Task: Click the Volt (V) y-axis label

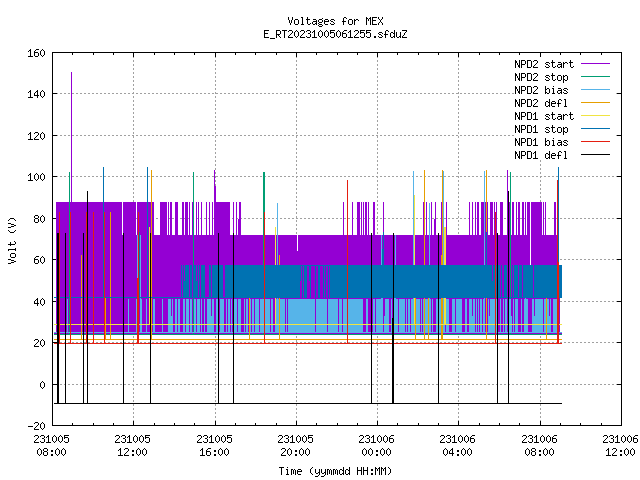Action: point(12,240)
